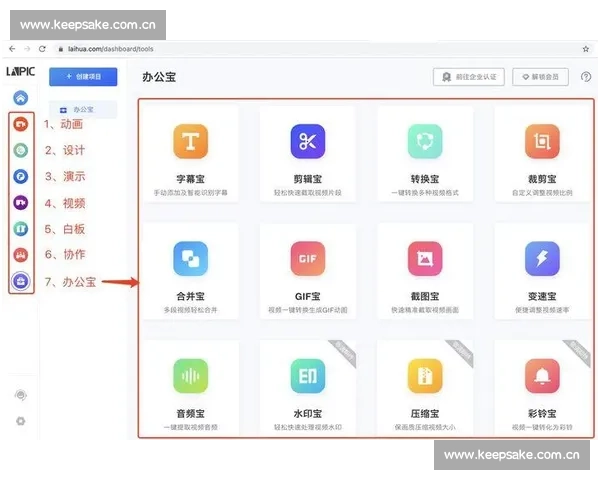The image size is (600, 480).
Task: Open the 水印宝 watermark icon
Action: (x=308, y=376)
